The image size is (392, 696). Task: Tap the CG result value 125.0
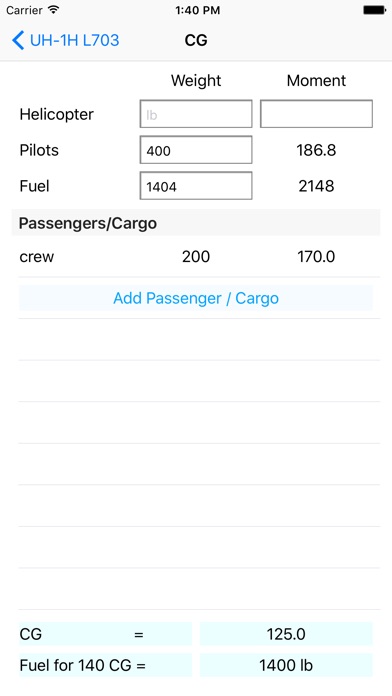pyautogui.click(x=286, y=634)
